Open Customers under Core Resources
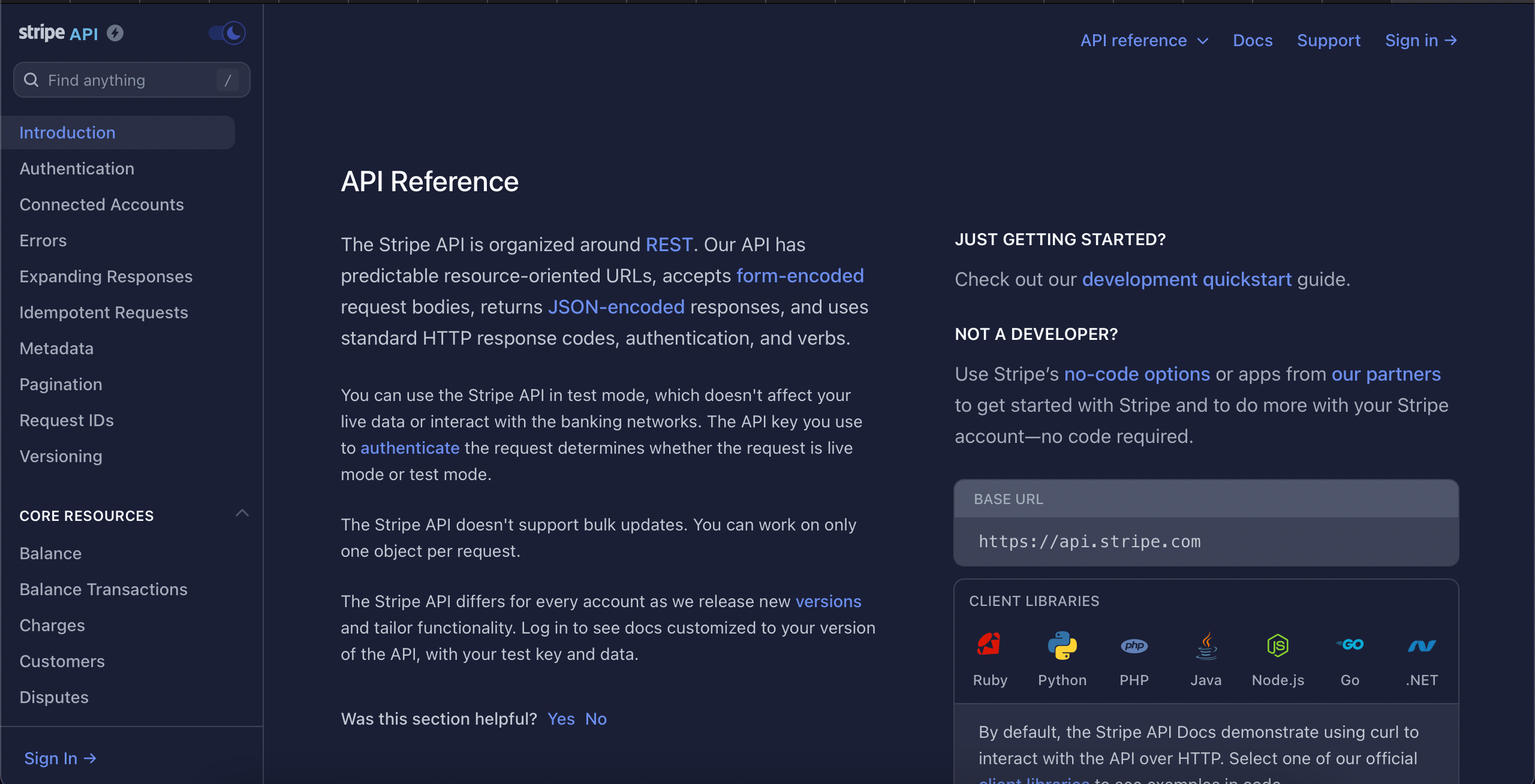This screenshot has height=784, width=1535. tap(62, 661)
